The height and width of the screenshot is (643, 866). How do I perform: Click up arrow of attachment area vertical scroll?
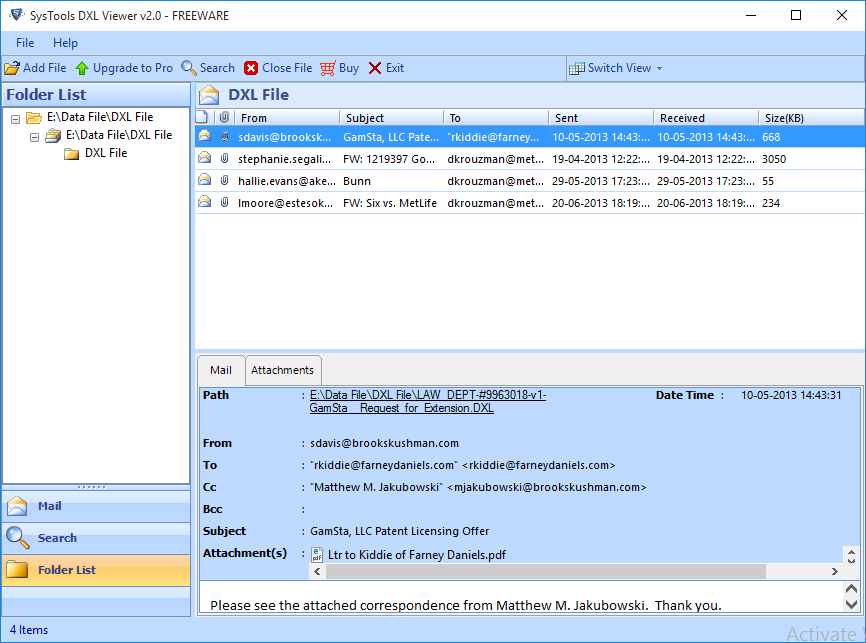pos(851,551)
